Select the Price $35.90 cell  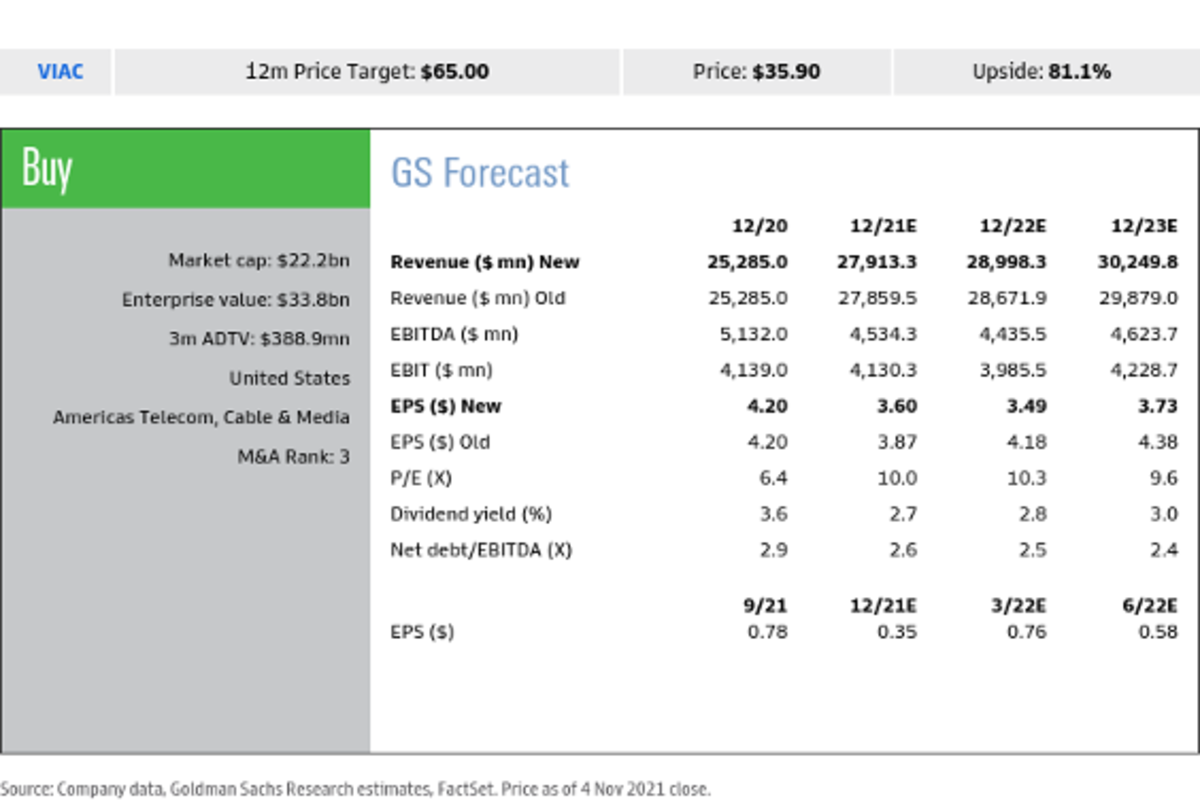(756, 72)
